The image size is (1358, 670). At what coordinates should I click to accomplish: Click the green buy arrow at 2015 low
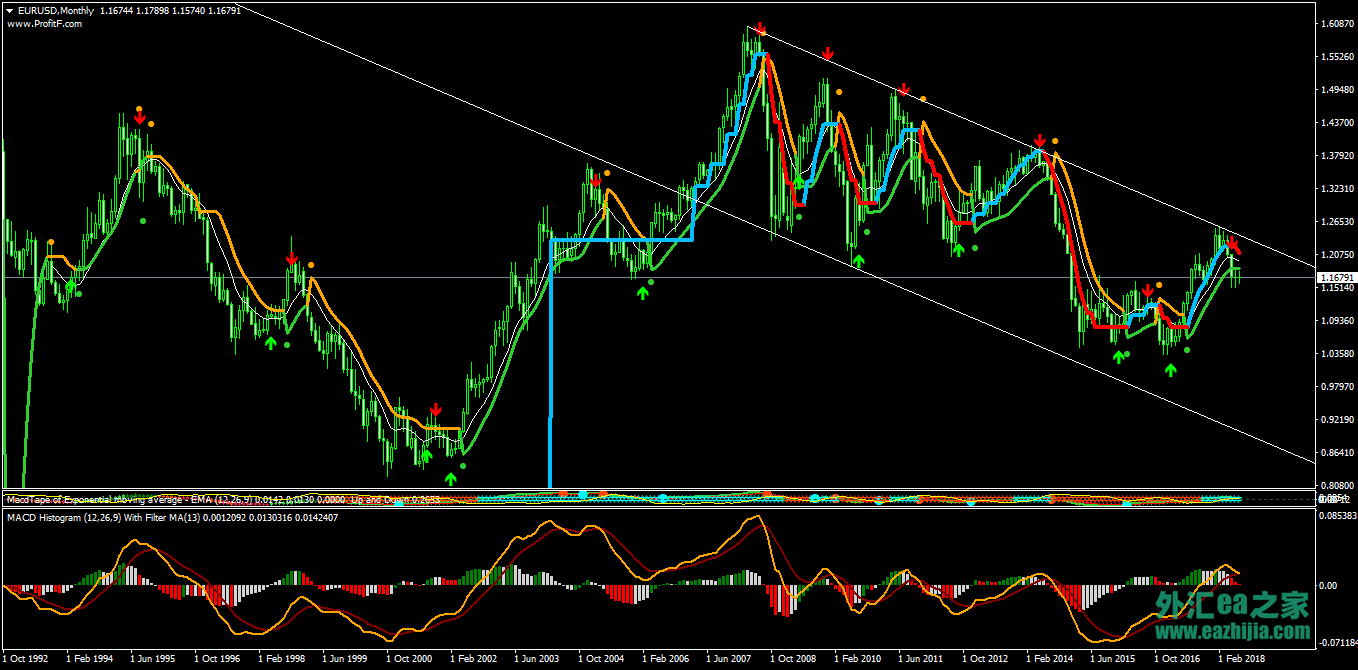click(x=1118, y=357)
